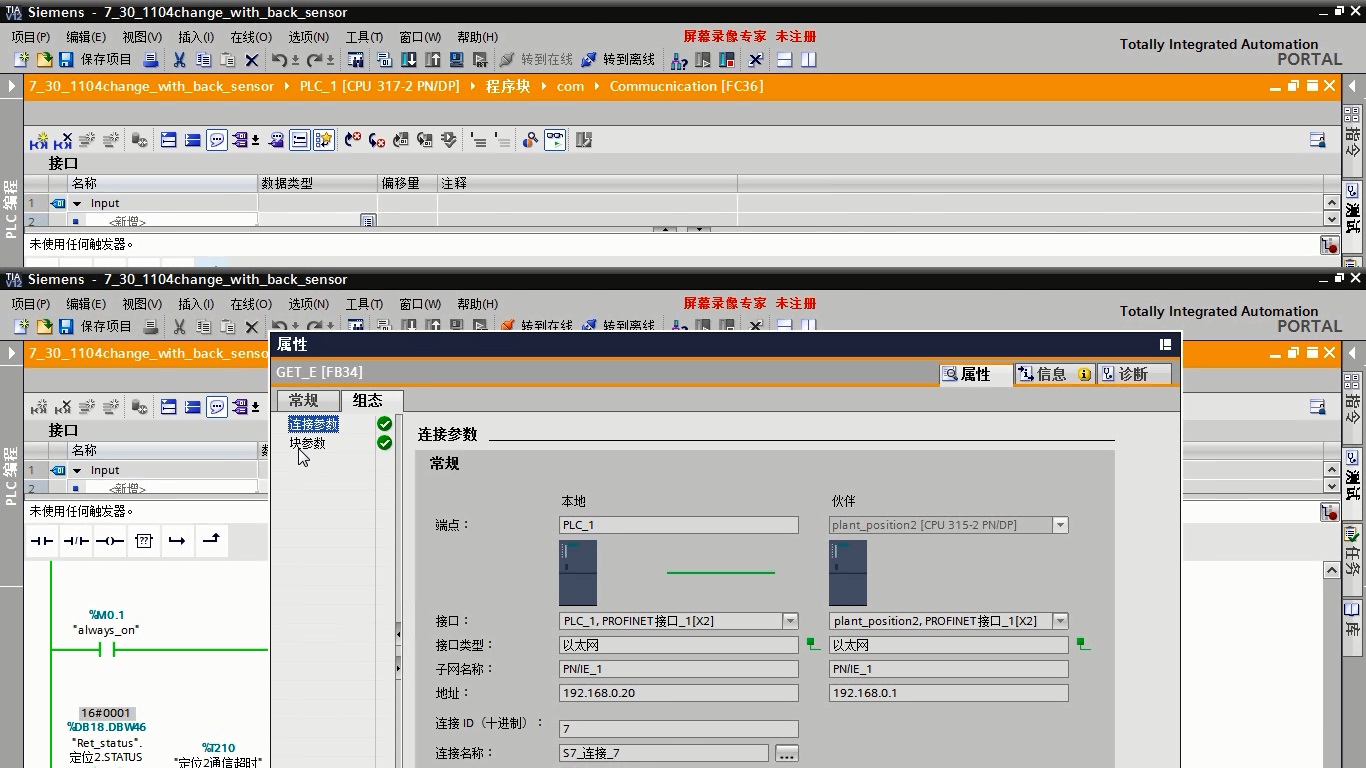1366x768 pixels.
Task: Insert an output coil instruction
Action: (110, 541)
